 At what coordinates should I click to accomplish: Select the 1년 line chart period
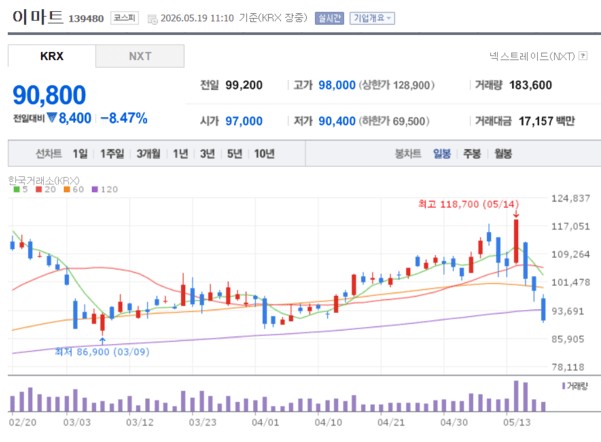[180, 154]
